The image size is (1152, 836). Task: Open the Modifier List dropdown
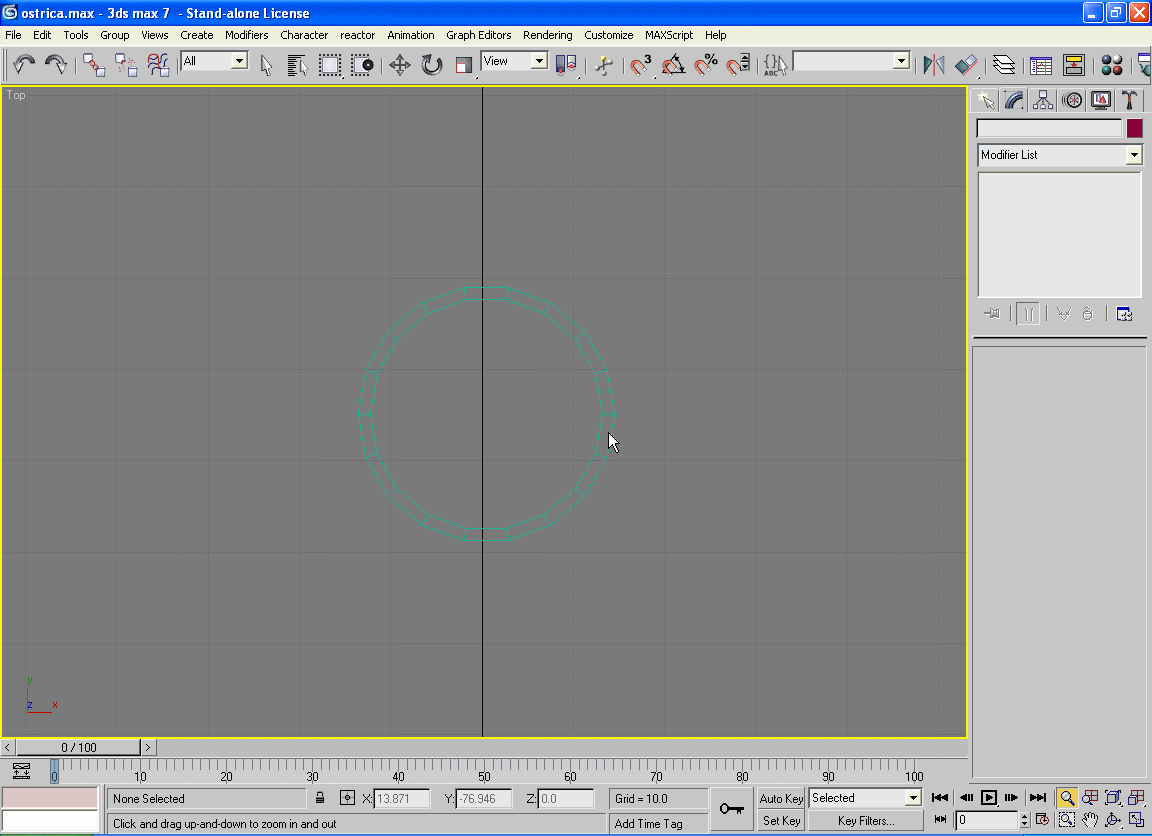tap(1133, 155)
